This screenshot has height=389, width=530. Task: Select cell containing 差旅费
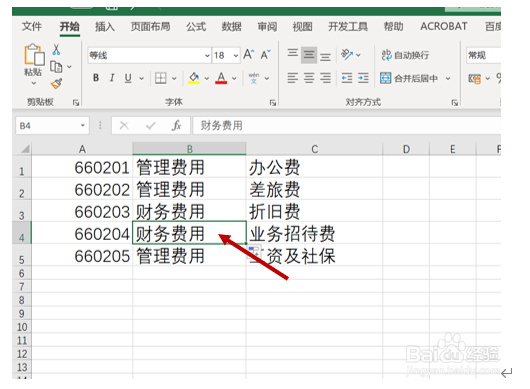point(314,189)
